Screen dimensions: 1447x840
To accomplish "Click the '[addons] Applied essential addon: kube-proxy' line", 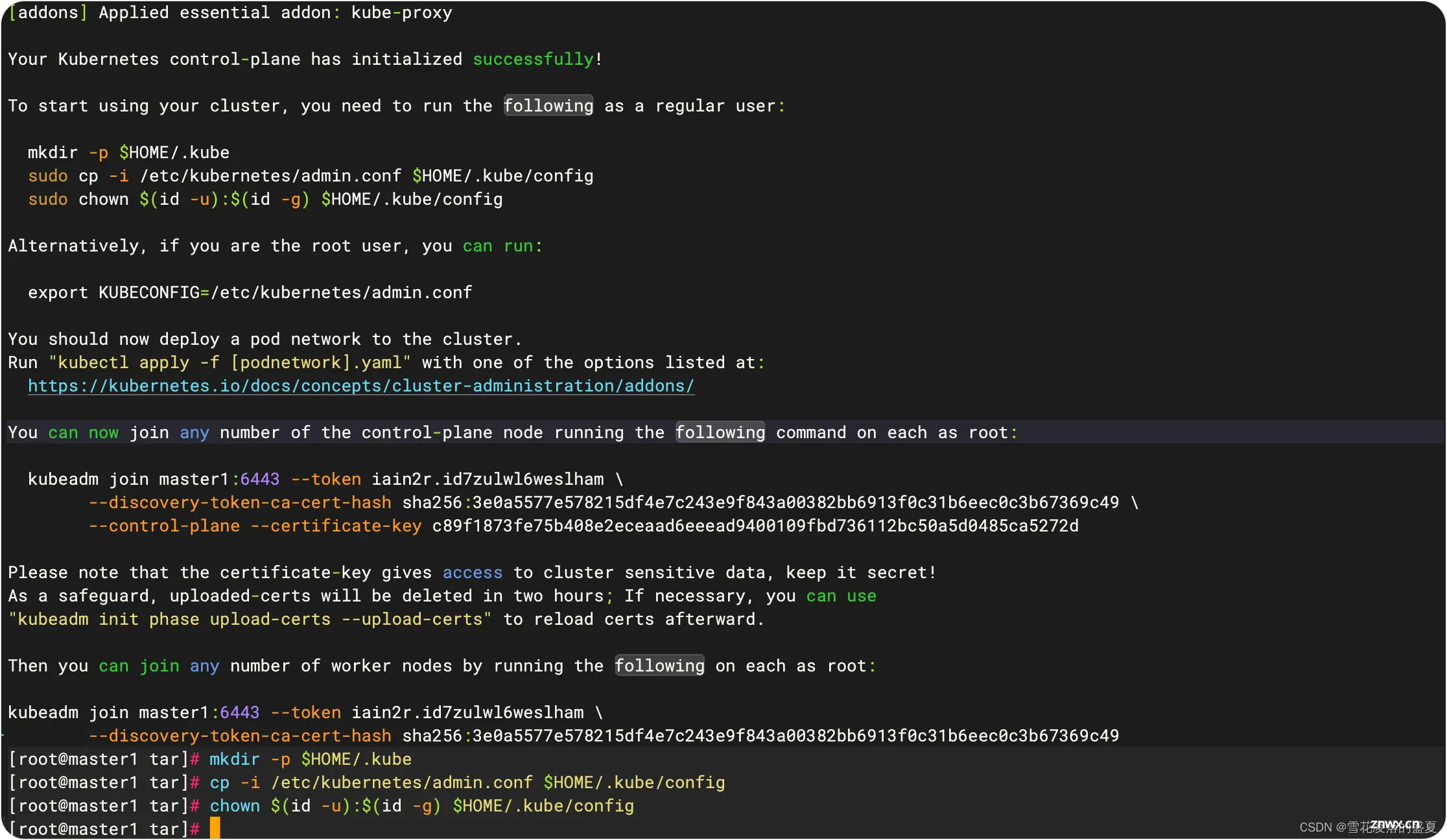I will pyautogui.click(x=230, y=12).
